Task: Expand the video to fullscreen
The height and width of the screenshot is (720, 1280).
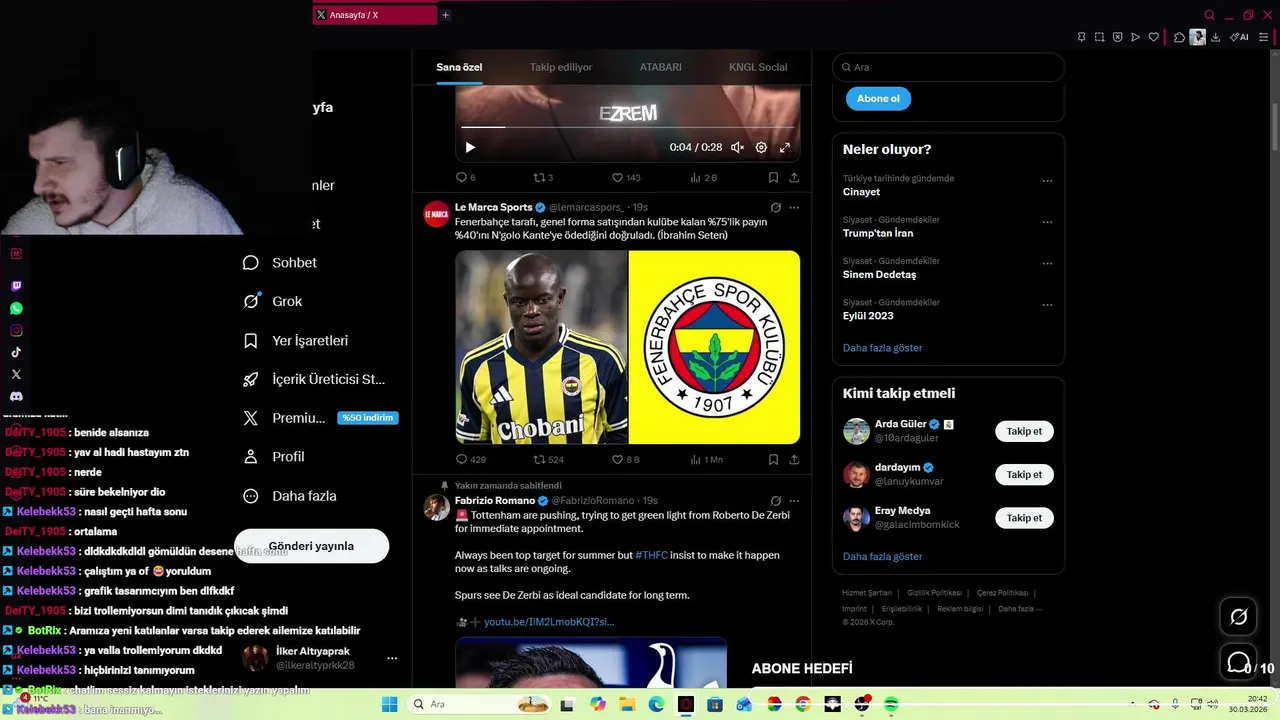Action: point(785,147)
